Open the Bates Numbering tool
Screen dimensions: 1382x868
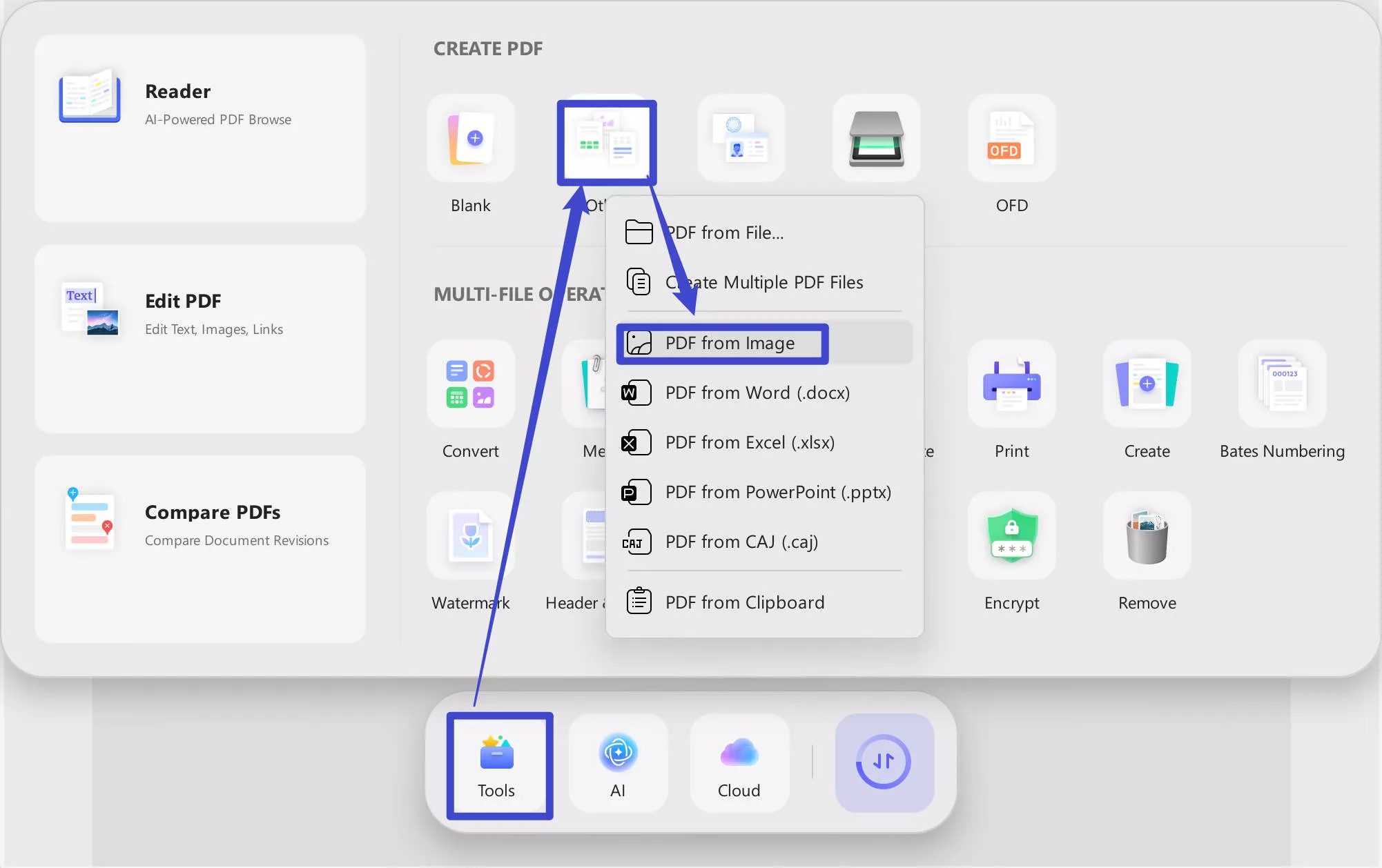coord(1281,384)
